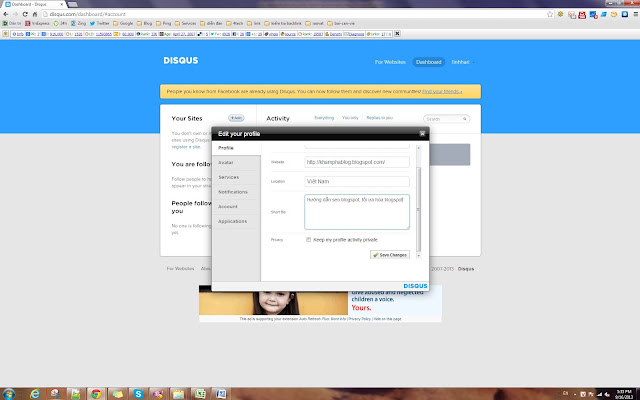Image resolution: width=640 pixels, height=400 pixels.
Task: Click the browser address bar
Action: pos(294,14)
